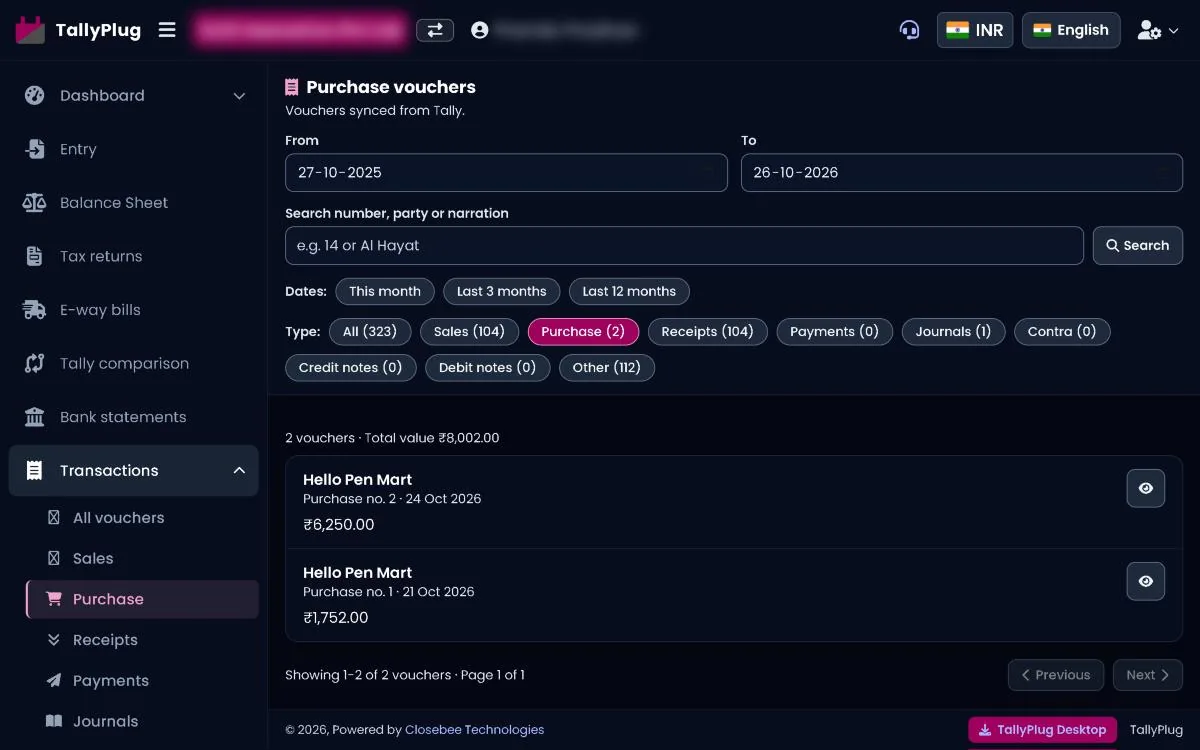Image resolution: width=1200 pixels, height=750 pixels.
Task: Toggle the hamburger sidebar menu
Action: click(x=167, y=30)
